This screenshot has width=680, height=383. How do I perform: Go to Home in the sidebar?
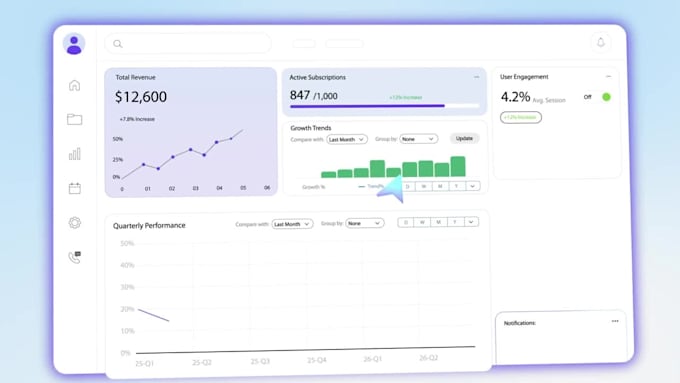click(75, 85)
